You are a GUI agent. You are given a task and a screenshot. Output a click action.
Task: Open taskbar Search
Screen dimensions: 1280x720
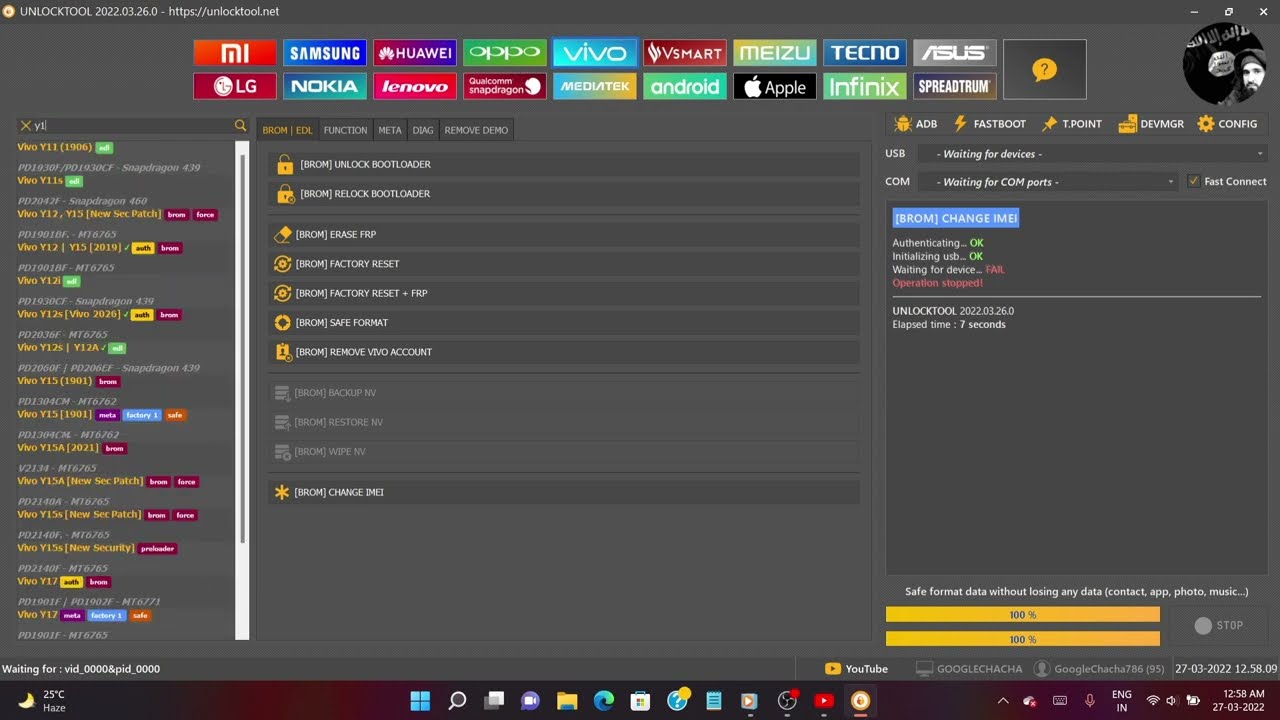point(457,700)
